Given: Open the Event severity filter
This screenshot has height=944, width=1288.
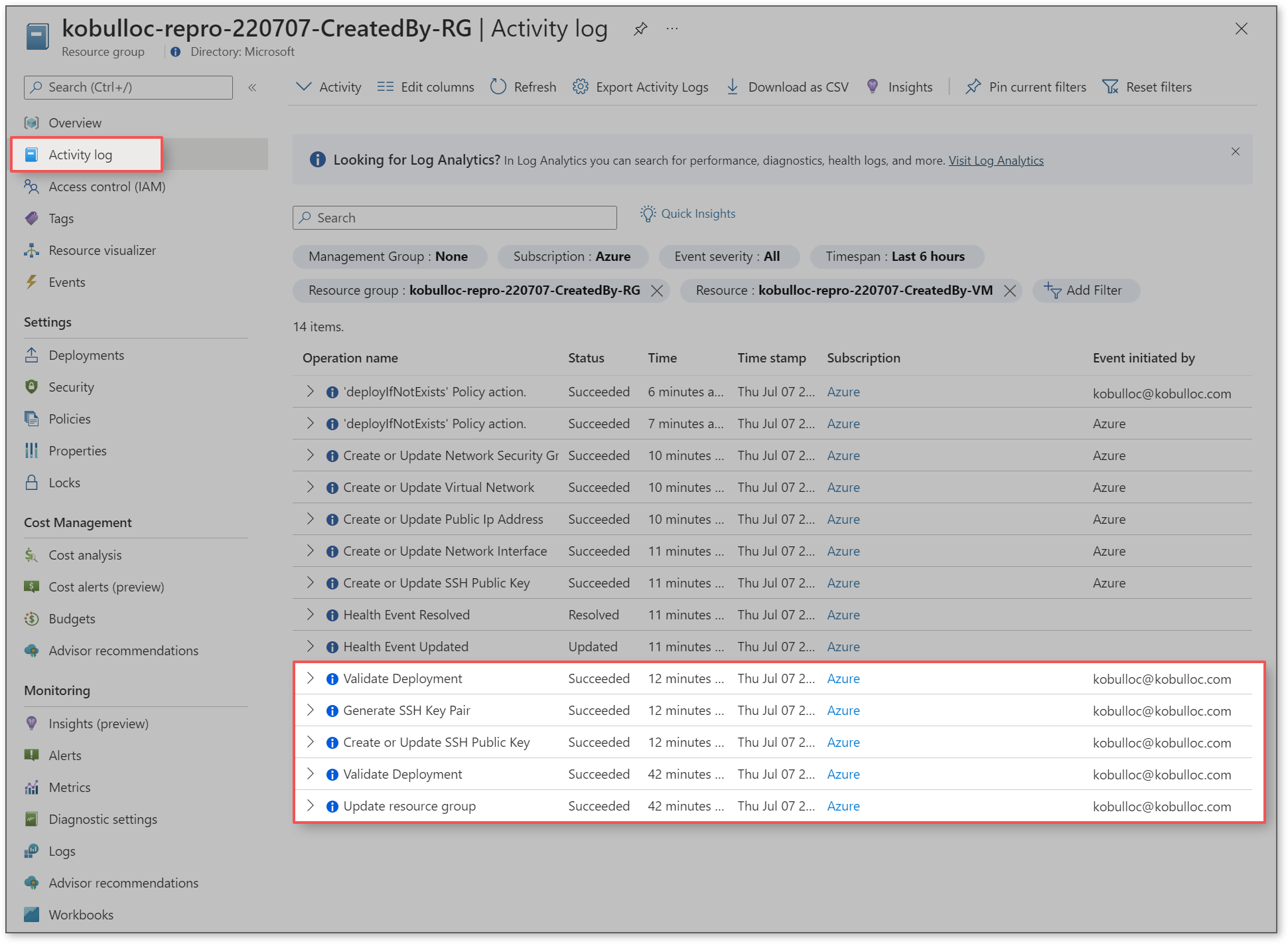Looking at the screenshot, I should click(728, 257).
